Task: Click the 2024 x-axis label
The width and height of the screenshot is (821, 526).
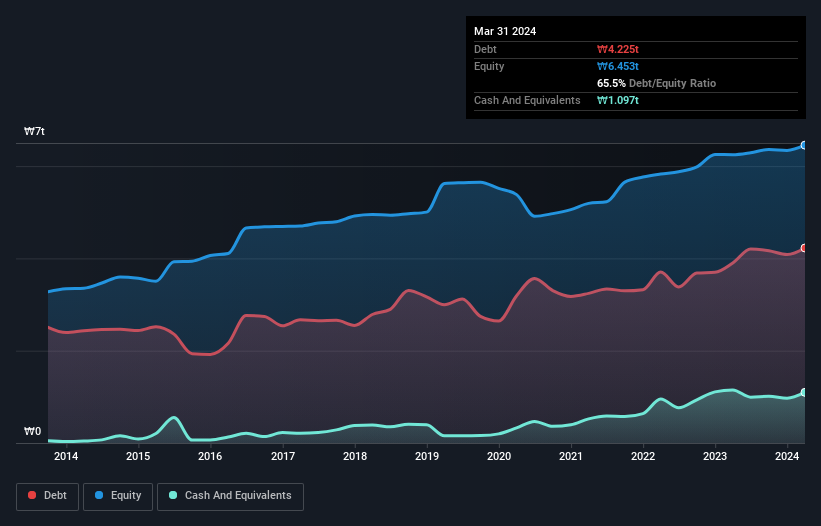Action: [x=787, y=456]
